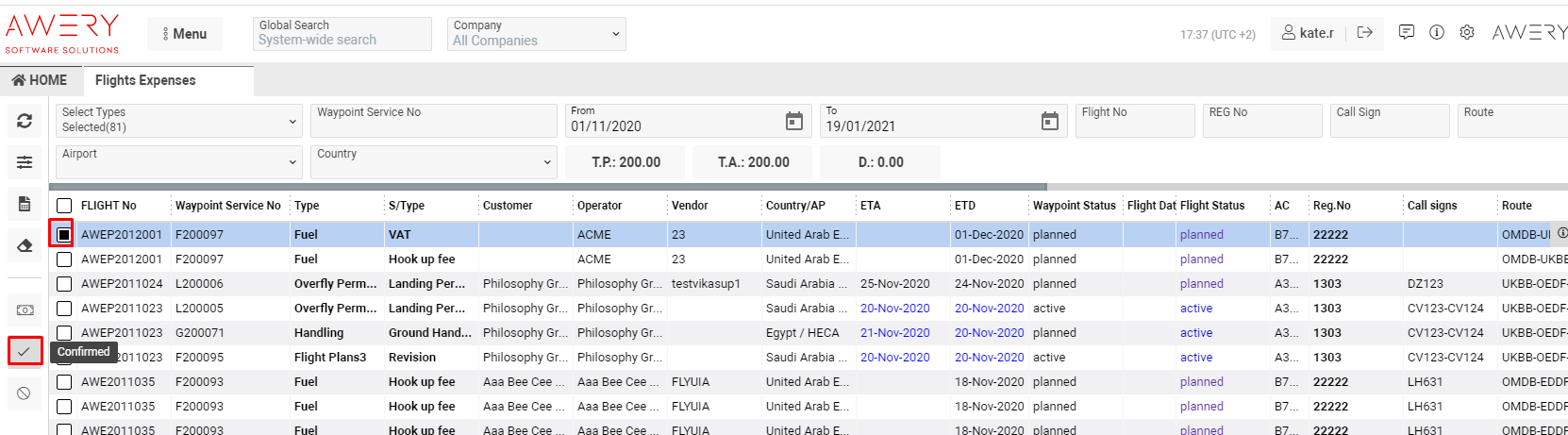Click the logout arrow icon
Viewport: 1568px width, 435px height.
coord(1364,33)
